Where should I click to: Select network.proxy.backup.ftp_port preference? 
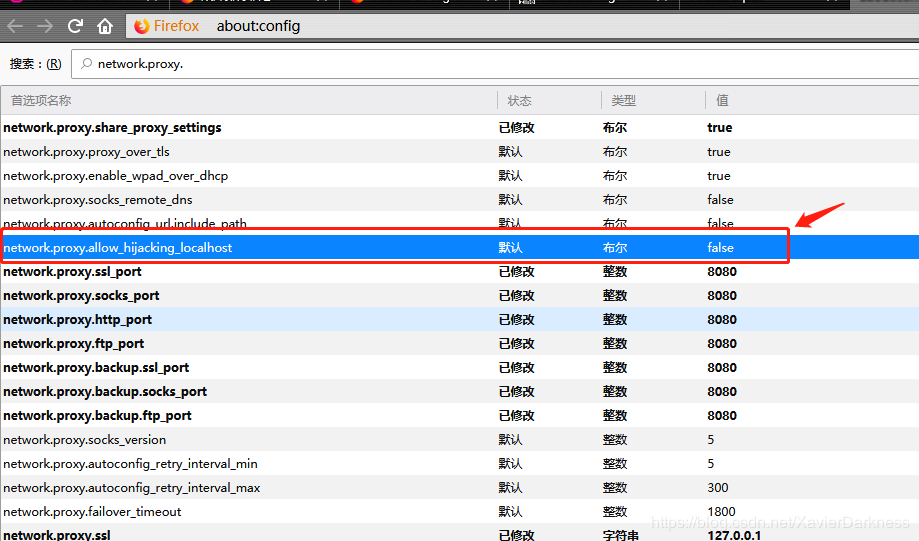pos(460,416)
